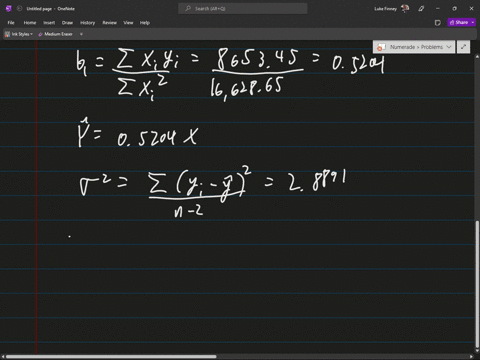Restore down the OneNote window
The width and height of the screenshot is (480, 360).
coord(454,9)
